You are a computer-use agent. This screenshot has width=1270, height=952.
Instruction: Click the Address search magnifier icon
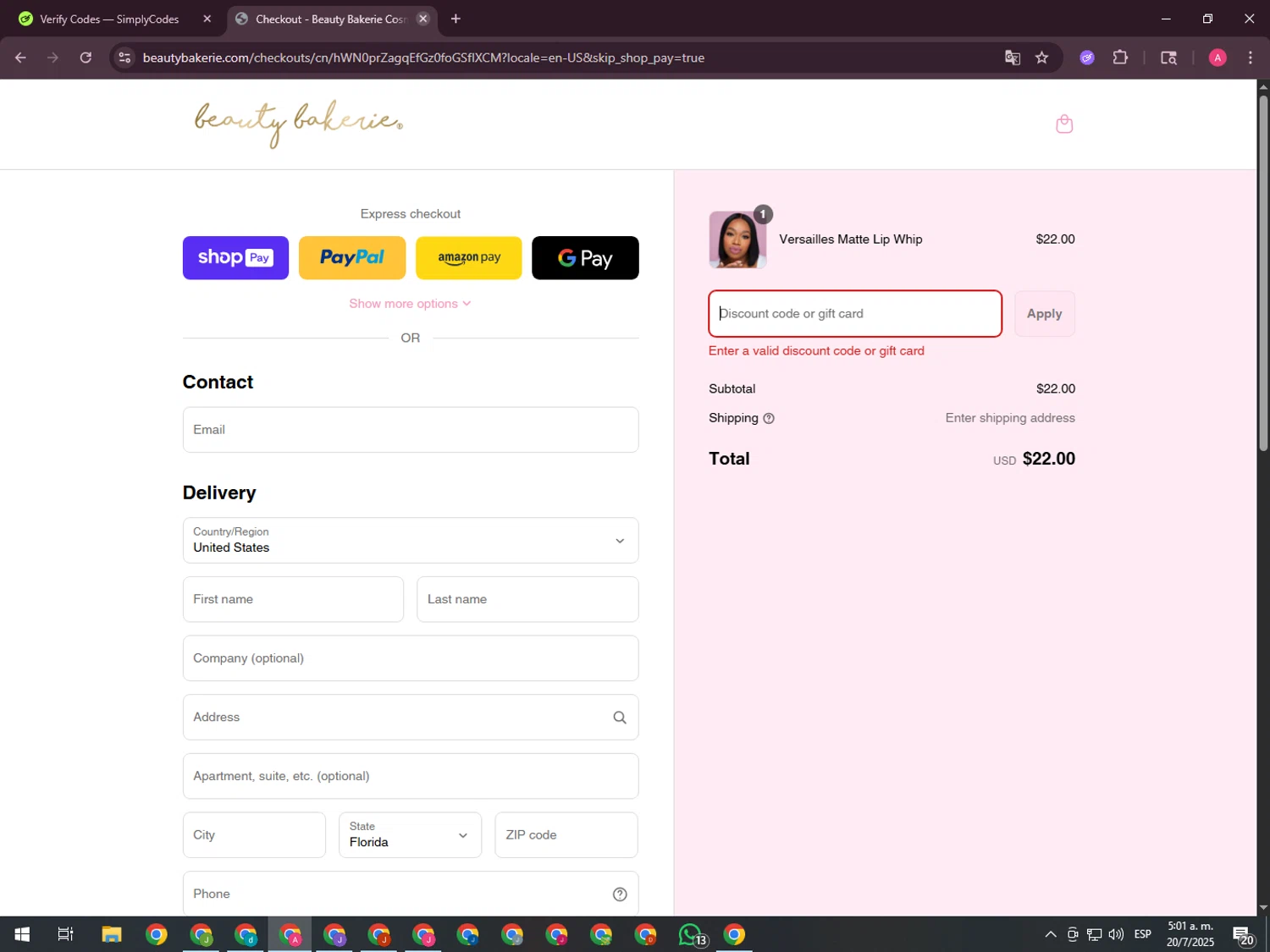(x=620, y=718)
